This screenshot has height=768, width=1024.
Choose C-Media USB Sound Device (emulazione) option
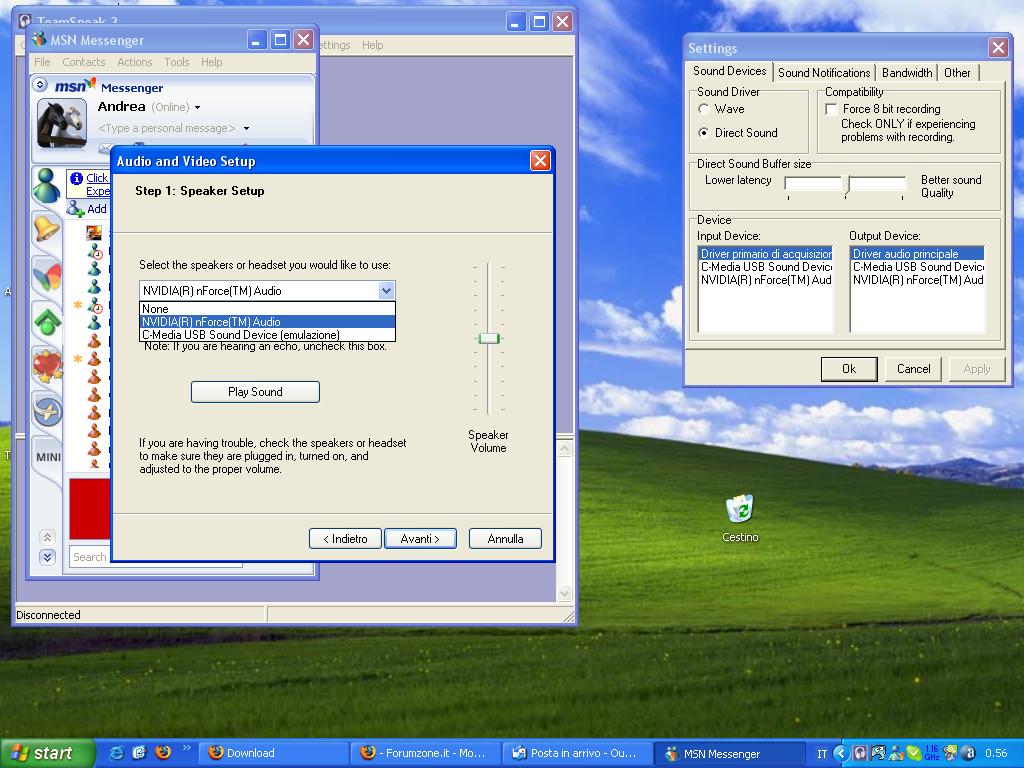pyautogui.click(x=267, y=334)
